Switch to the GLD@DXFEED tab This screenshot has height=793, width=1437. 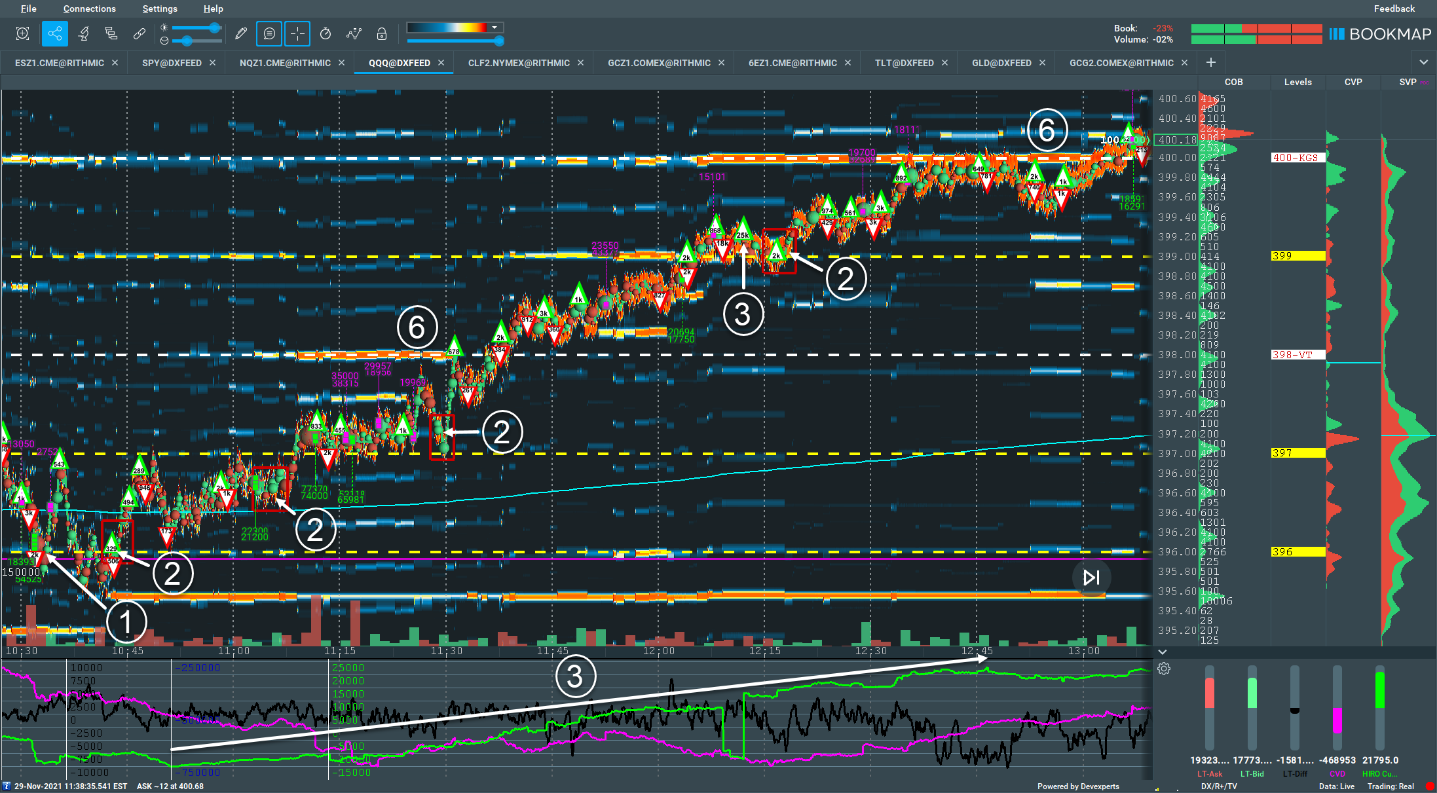(x=1001, y=62)
